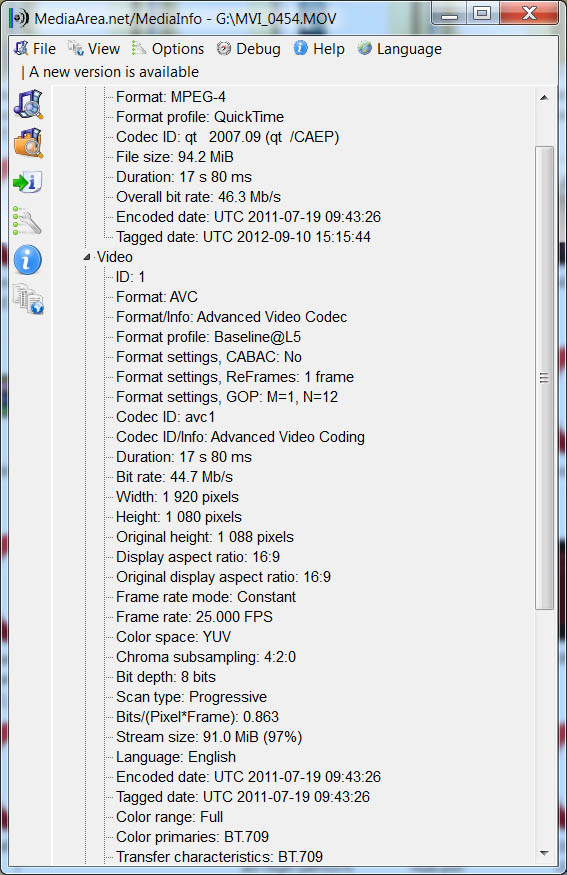Select 'Format/Info: Advanced Video Codec' row
567x875 pixels.
coord(232,318)
